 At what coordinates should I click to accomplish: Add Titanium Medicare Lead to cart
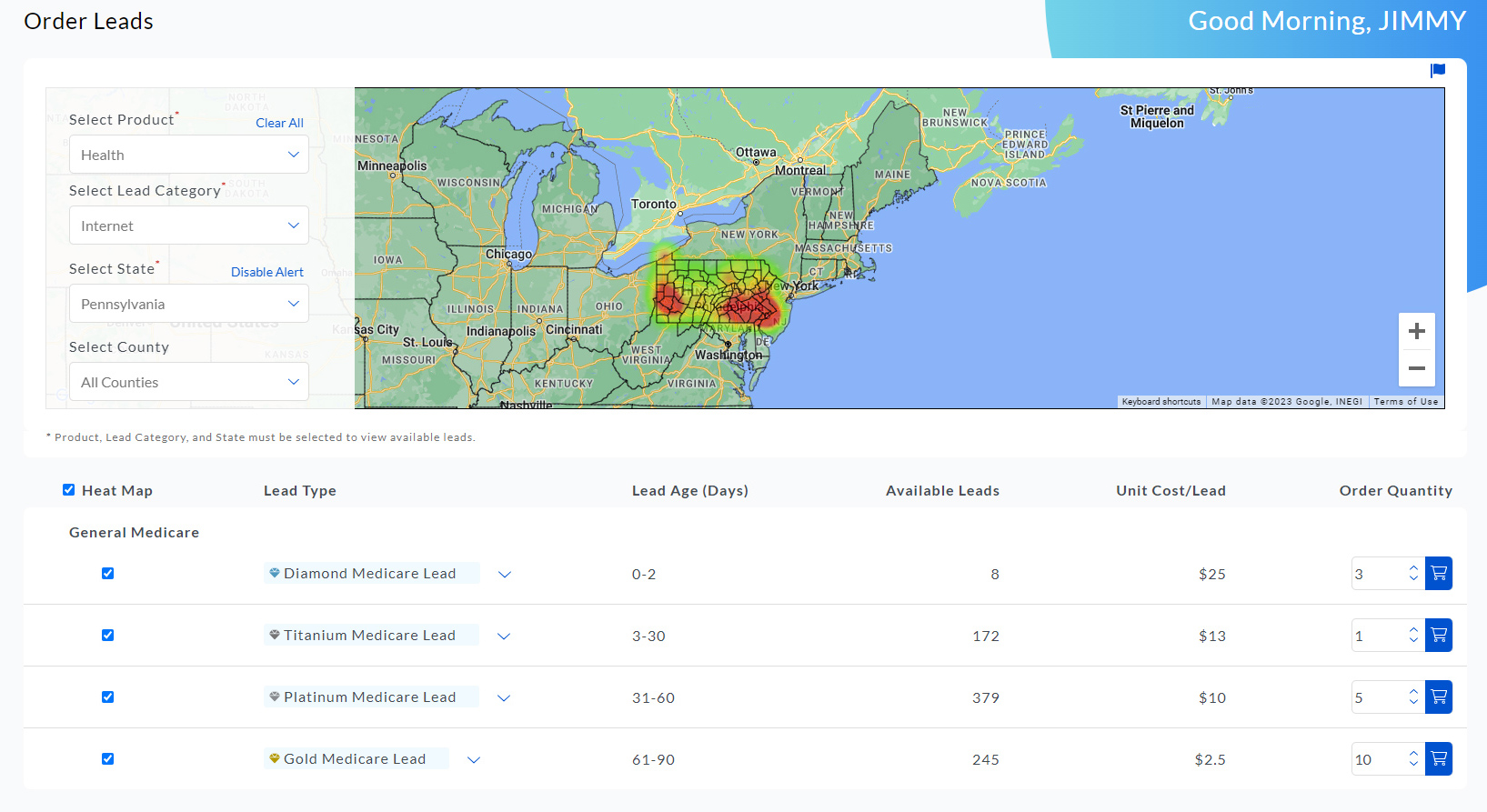[x=1439, y=636]
